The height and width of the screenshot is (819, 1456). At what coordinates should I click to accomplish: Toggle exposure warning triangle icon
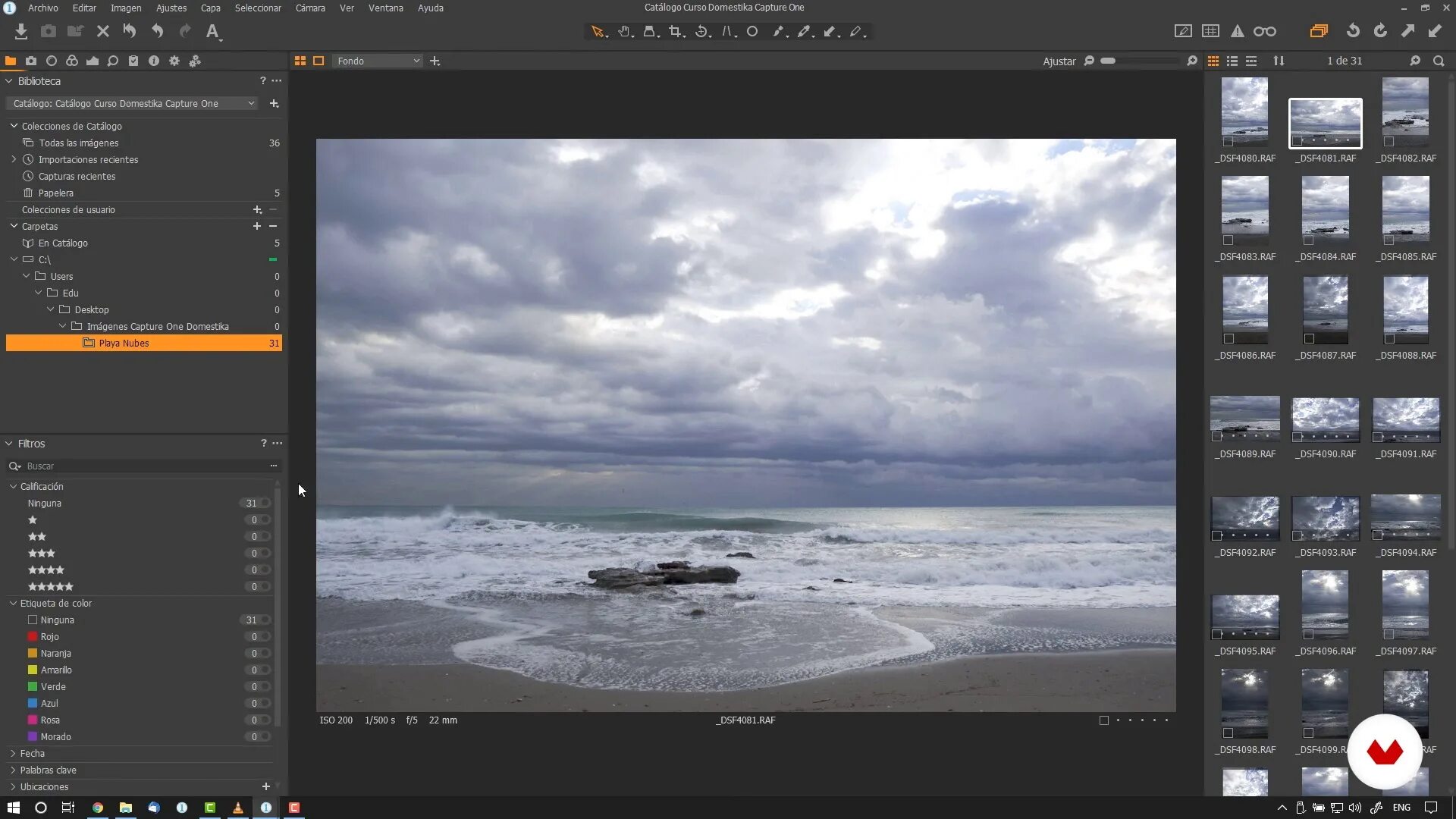click(x=1237, y=31)
